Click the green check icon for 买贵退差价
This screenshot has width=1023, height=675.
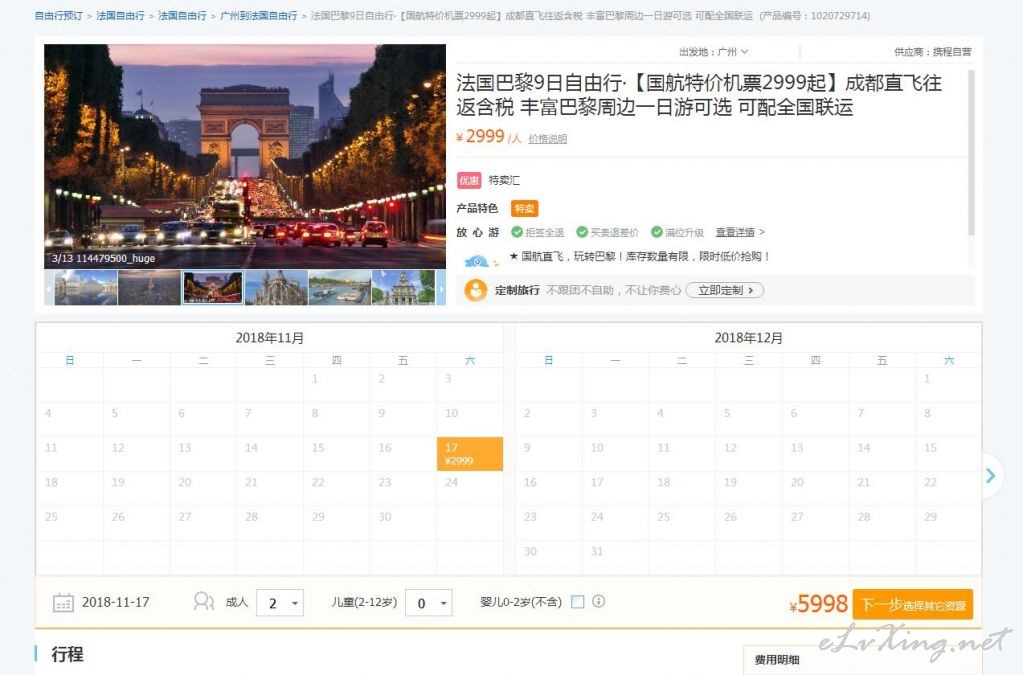coord(582,232)
